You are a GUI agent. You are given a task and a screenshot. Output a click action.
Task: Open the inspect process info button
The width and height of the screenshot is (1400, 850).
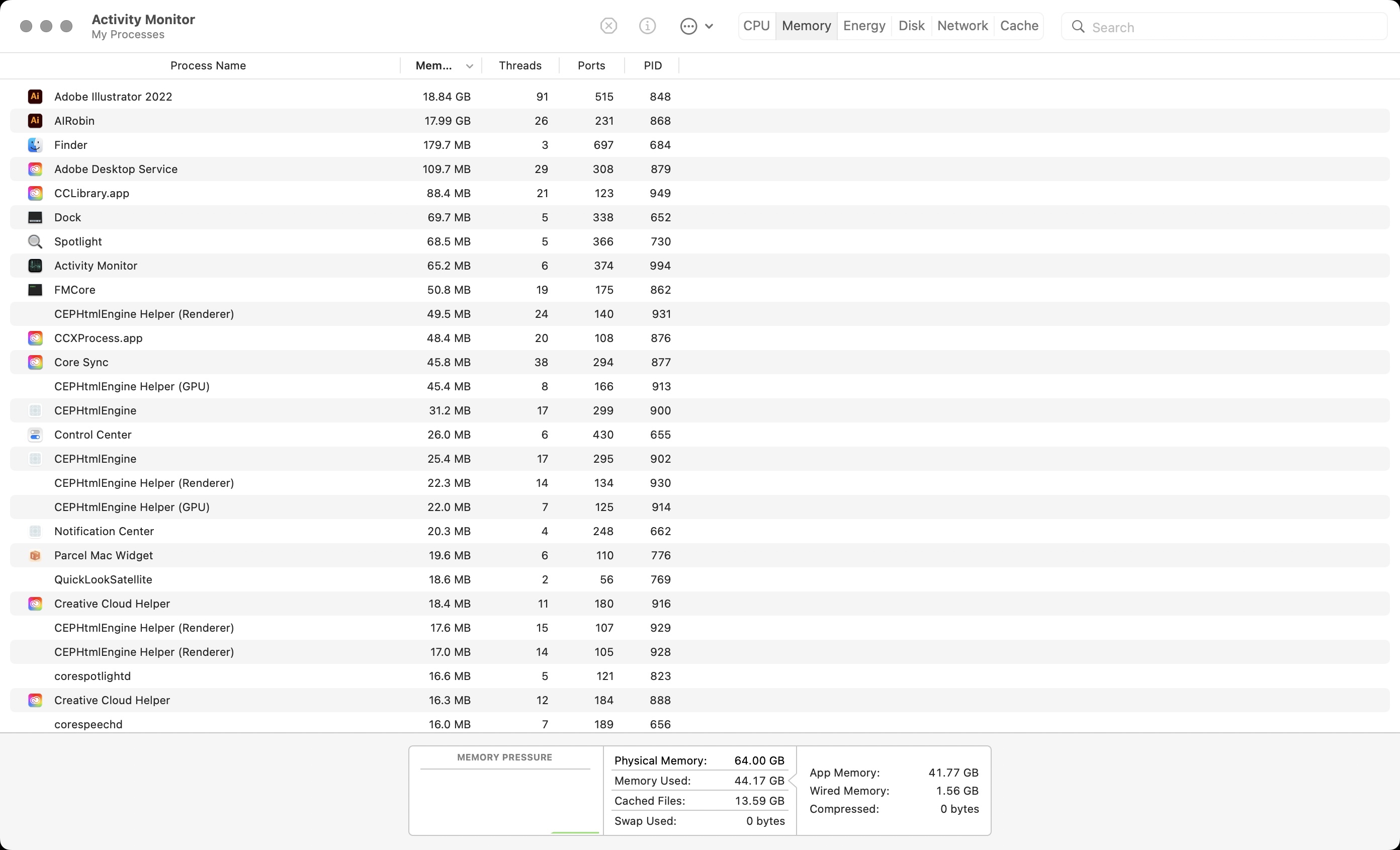(x=647, y=26)
